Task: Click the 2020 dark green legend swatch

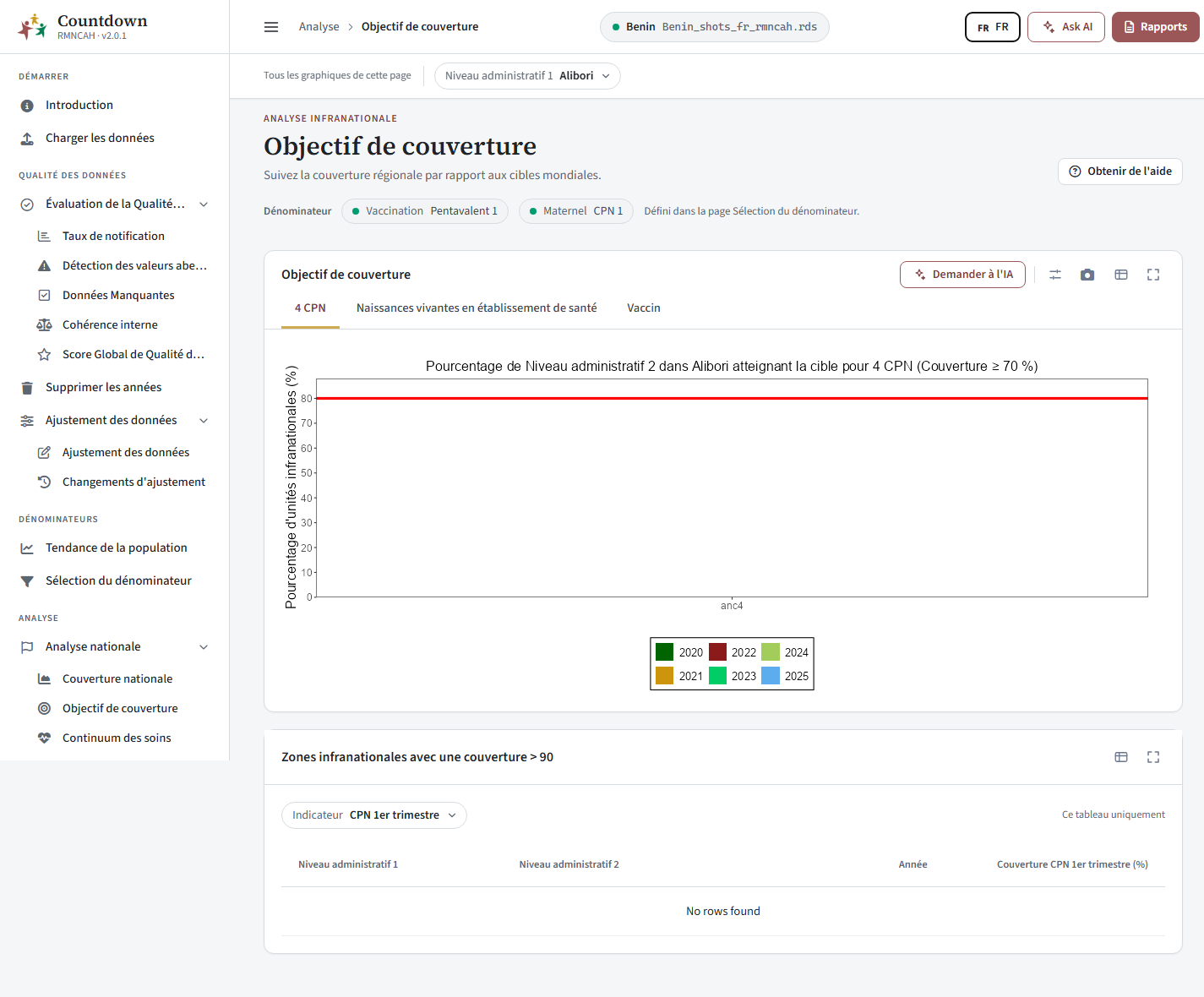Action: coord(665,652)
